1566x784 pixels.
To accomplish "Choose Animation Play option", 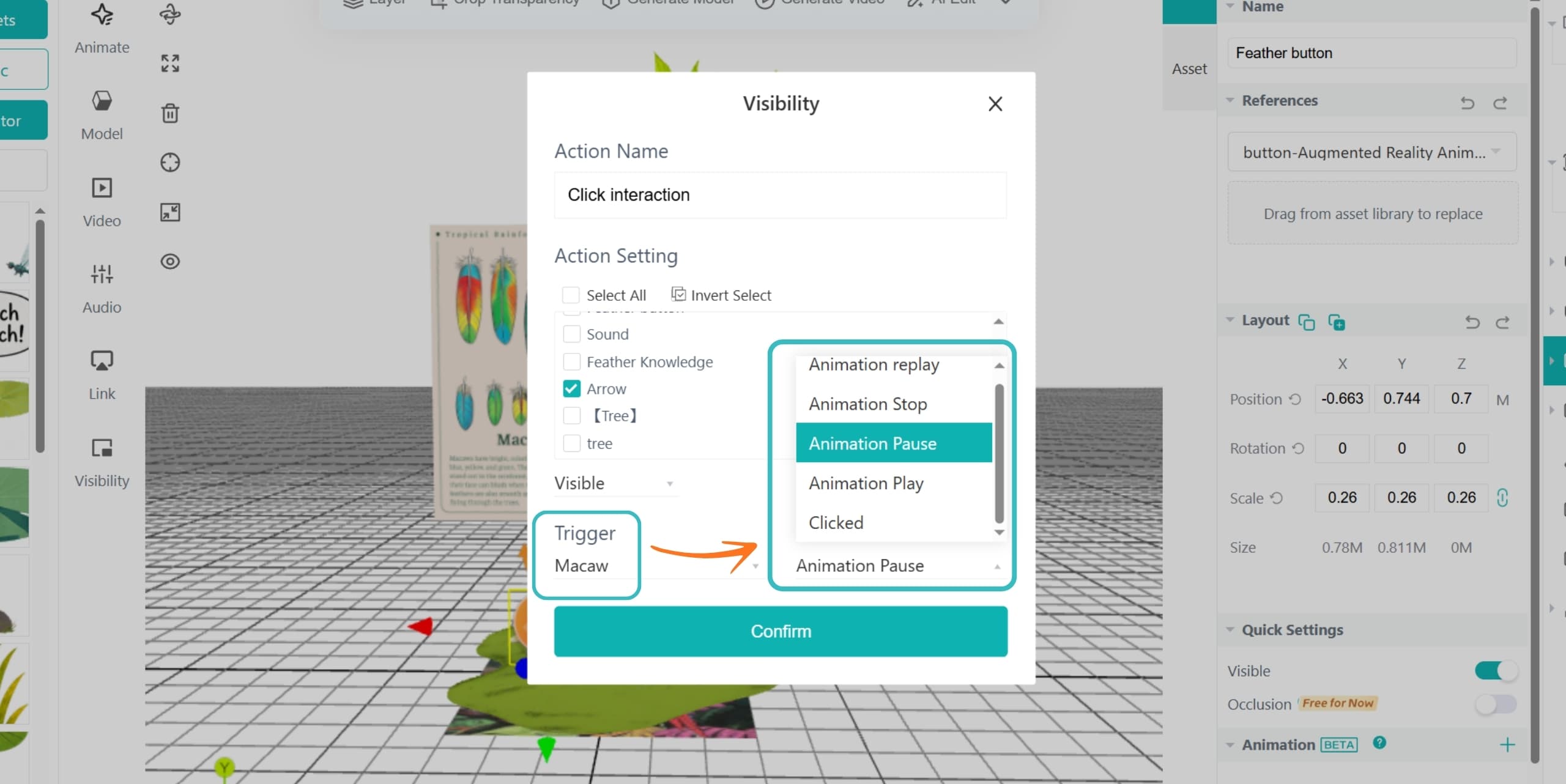I will coord(894,483).
